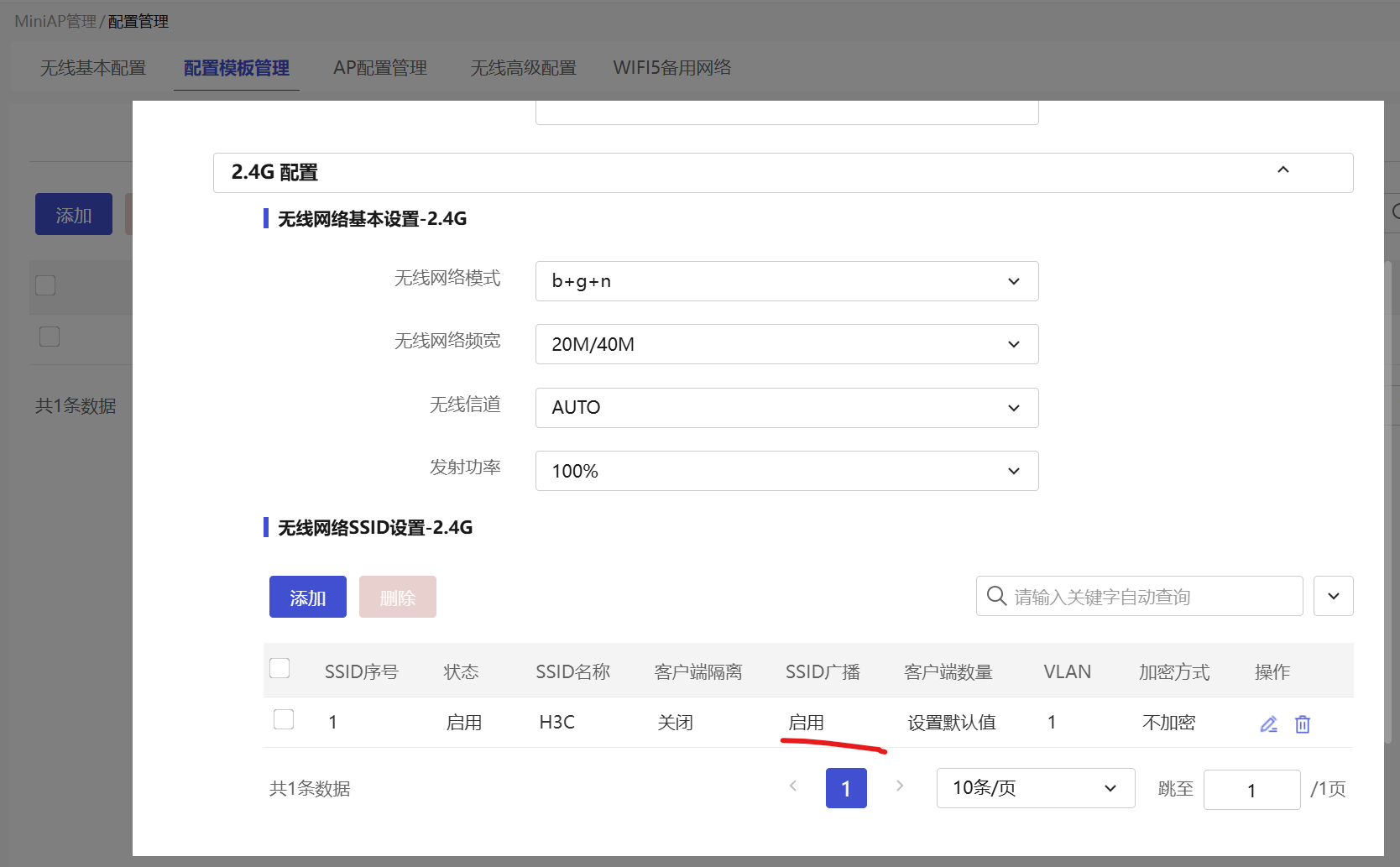Click page 1 pagination button
This screenshot has height=867, width=1400.
tap(845, 789)
